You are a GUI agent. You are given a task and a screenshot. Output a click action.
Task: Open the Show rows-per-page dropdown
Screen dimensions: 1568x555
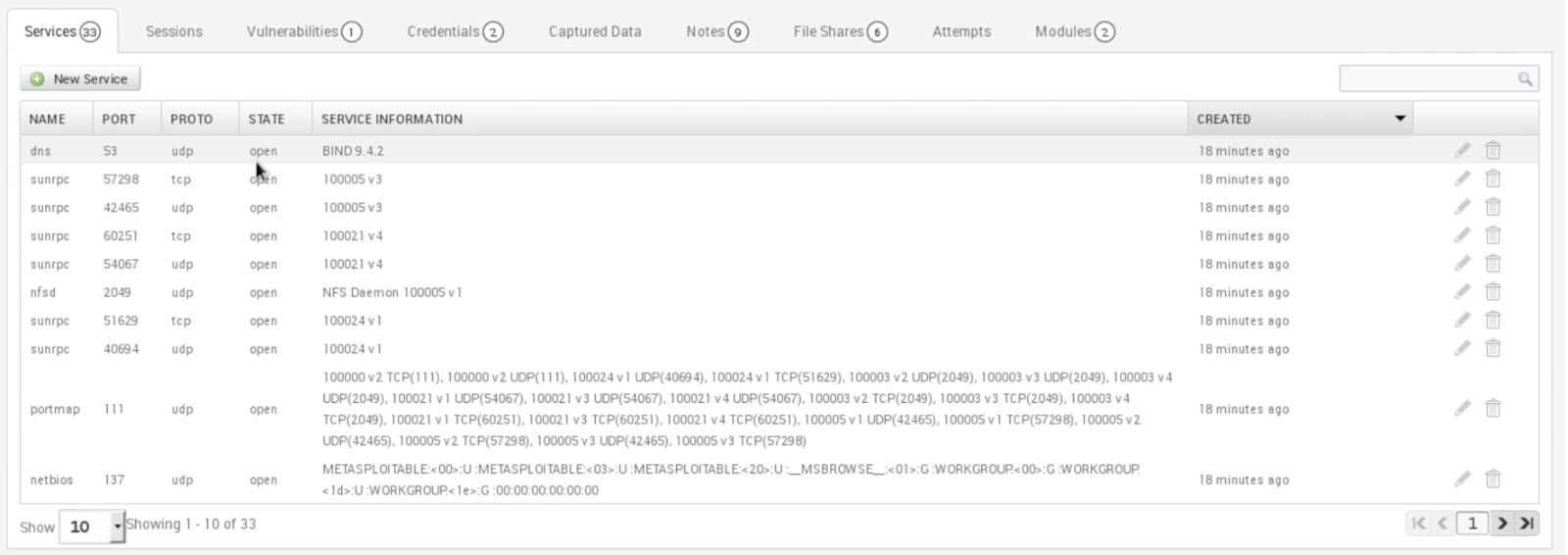coord(92,527)
